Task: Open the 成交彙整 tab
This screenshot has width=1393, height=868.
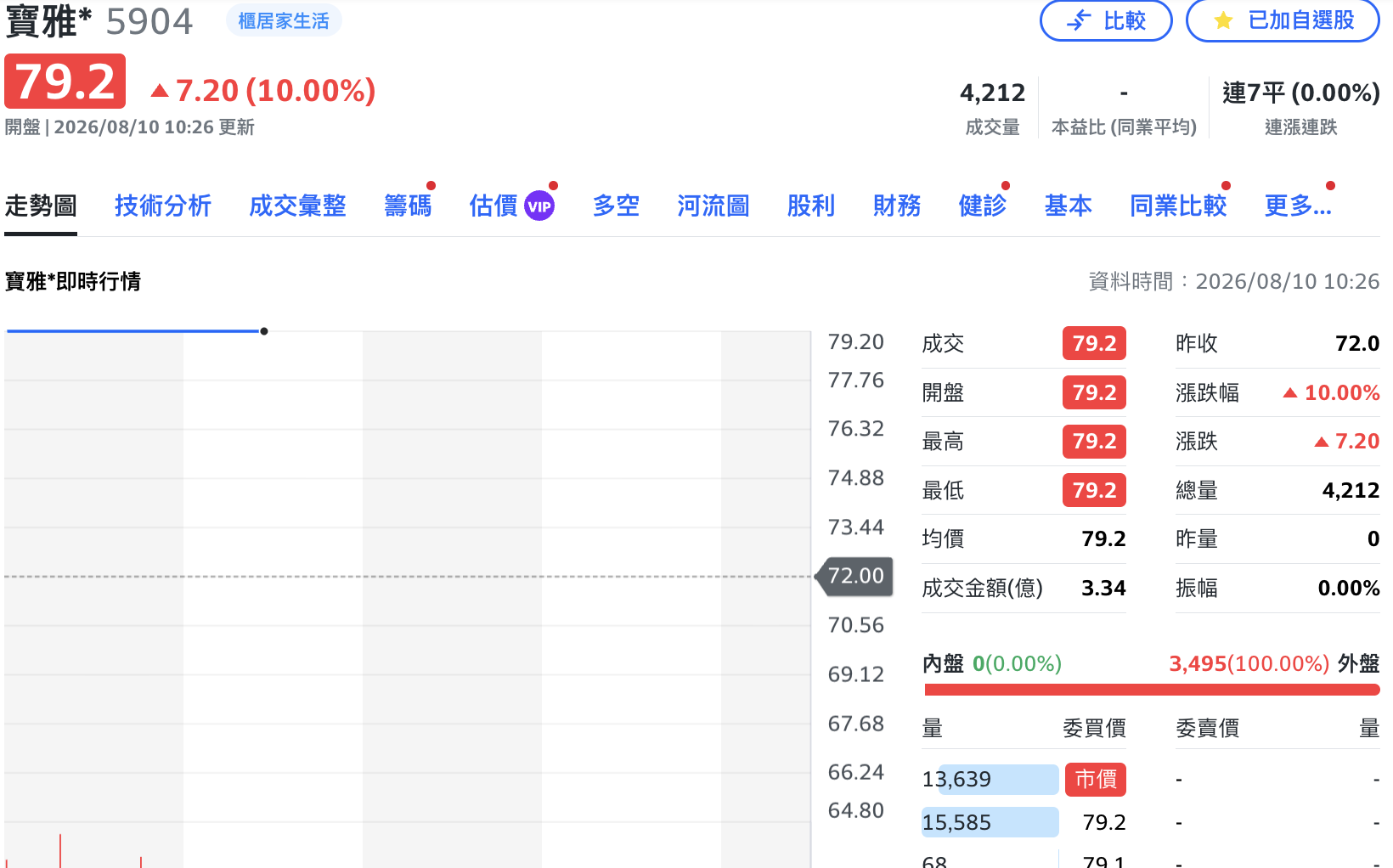Action: point(297,206)
